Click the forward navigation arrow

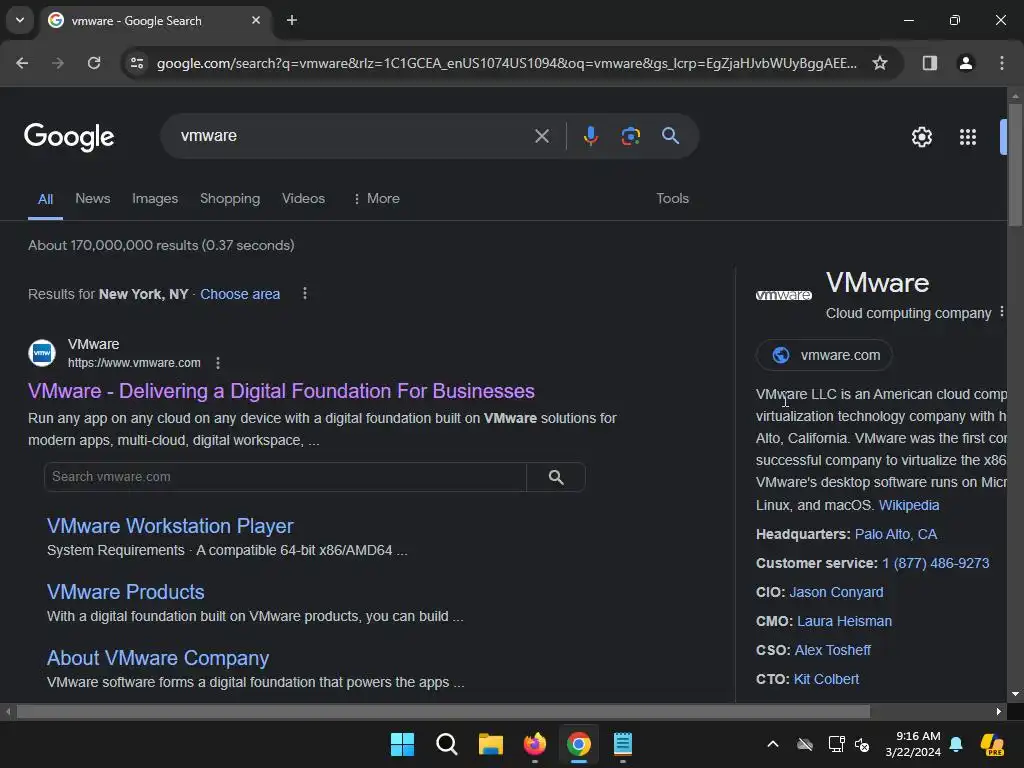pyautogui.click(x=58, y=63)
